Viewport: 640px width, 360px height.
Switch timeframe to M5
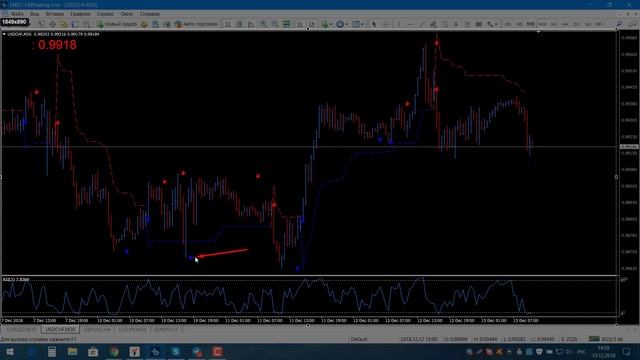[520, 24]
